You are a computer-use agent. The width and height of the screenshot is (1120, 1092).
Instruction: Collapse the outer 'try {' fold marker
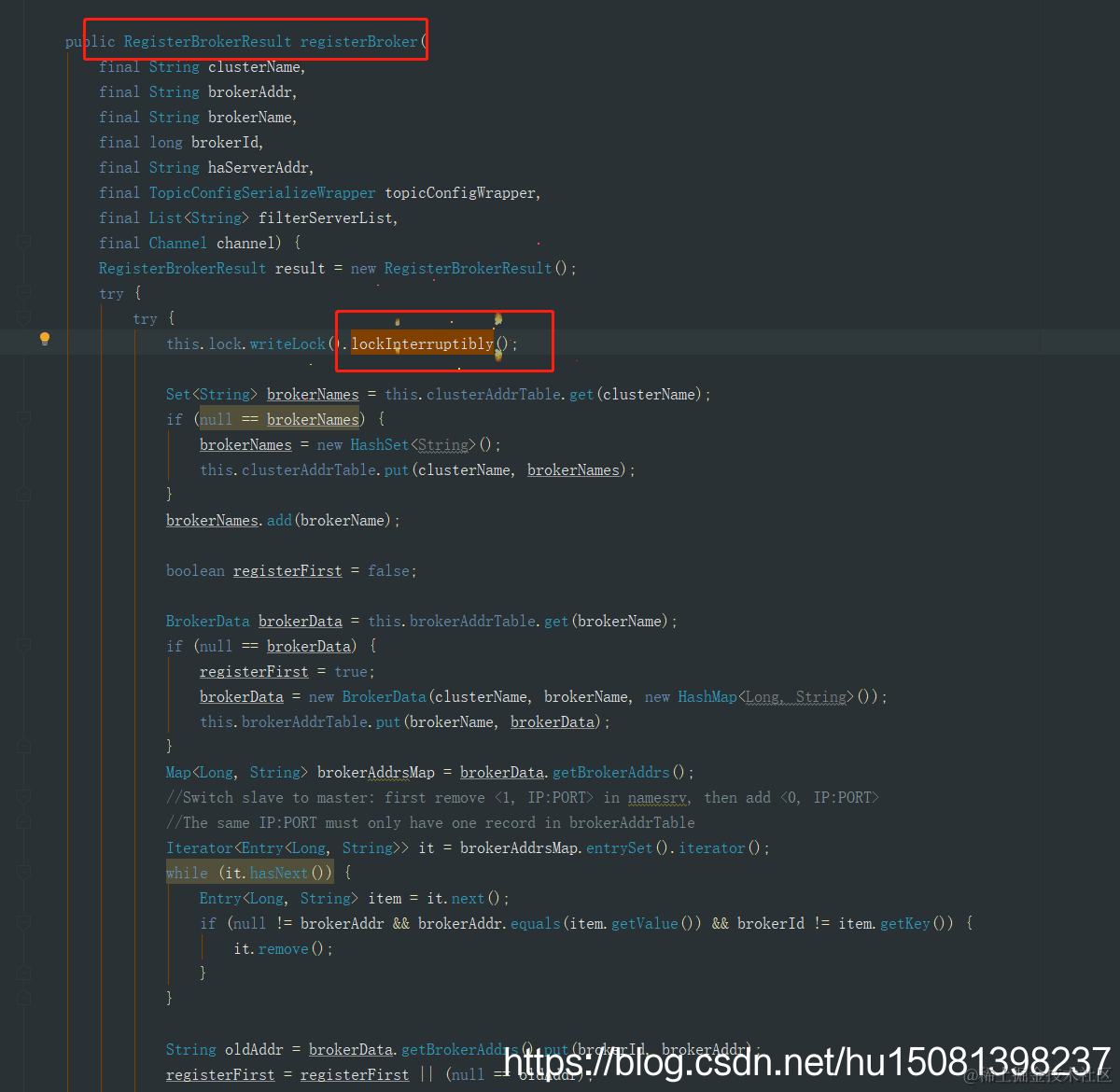pyautogui.click(x=25, y=293)
